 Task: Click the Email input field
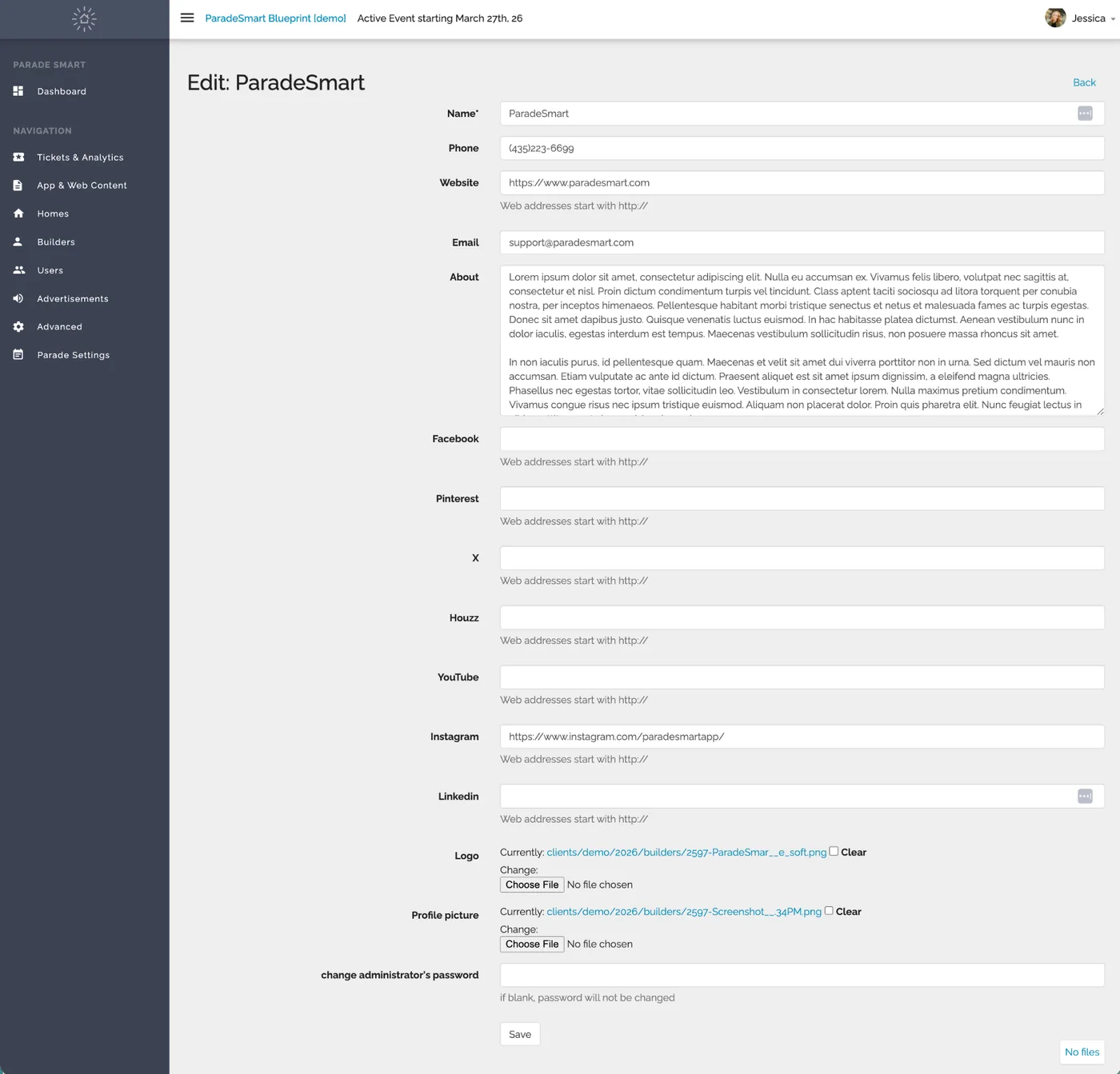802,242
